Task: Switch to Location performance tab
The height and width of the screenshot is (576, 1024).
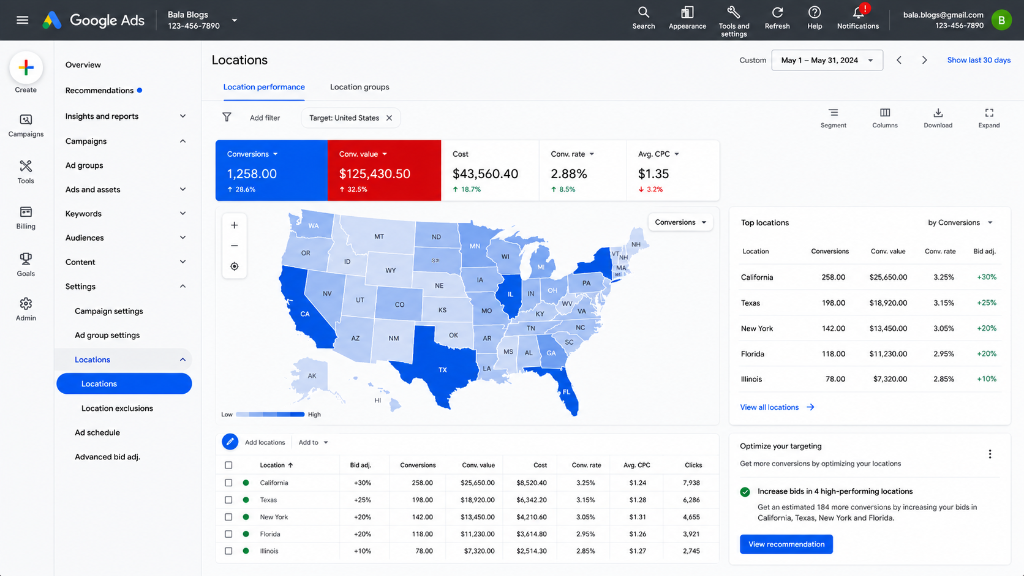Action: [264, 87]
